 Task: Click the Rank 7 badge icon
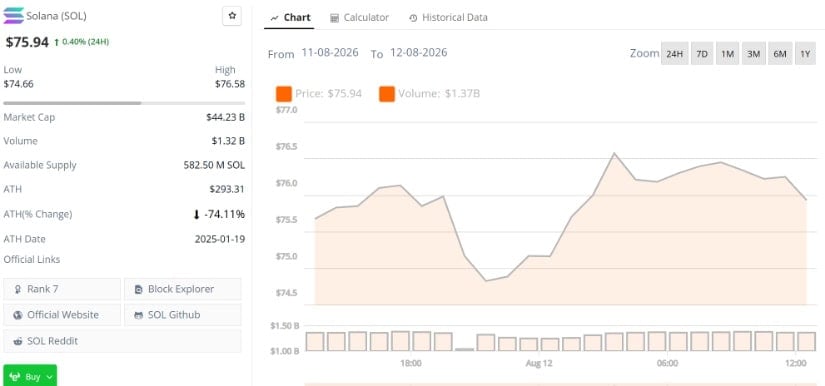pyautogui.click(x=18, y=289)
